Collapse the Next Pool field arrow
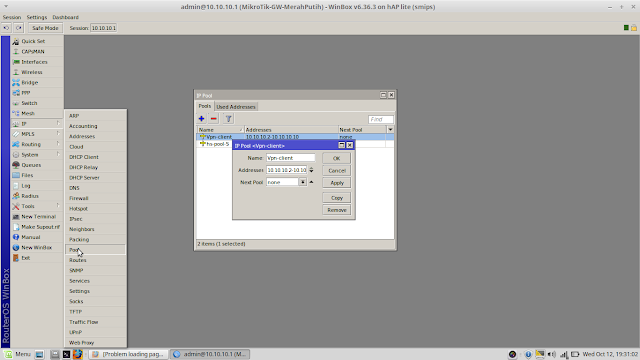640x360 pixels. 311,182
